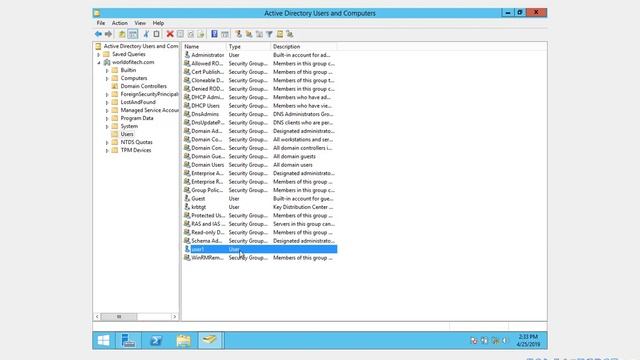The height and width of the screenshot is (360, 640).
Task: Toggle the Action Pane icon beside Help
Action: pos(225,34)
